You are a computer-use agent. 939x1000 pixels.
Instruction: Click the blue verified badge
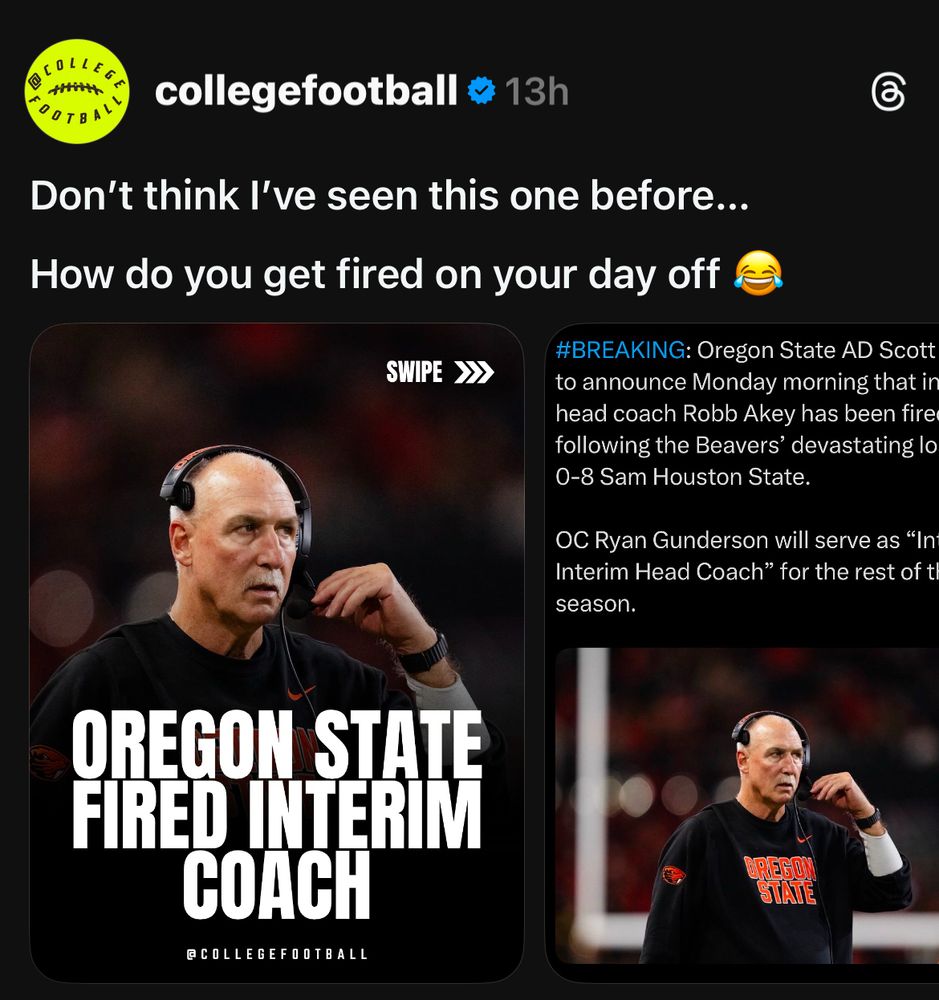(x=482, y=92)
